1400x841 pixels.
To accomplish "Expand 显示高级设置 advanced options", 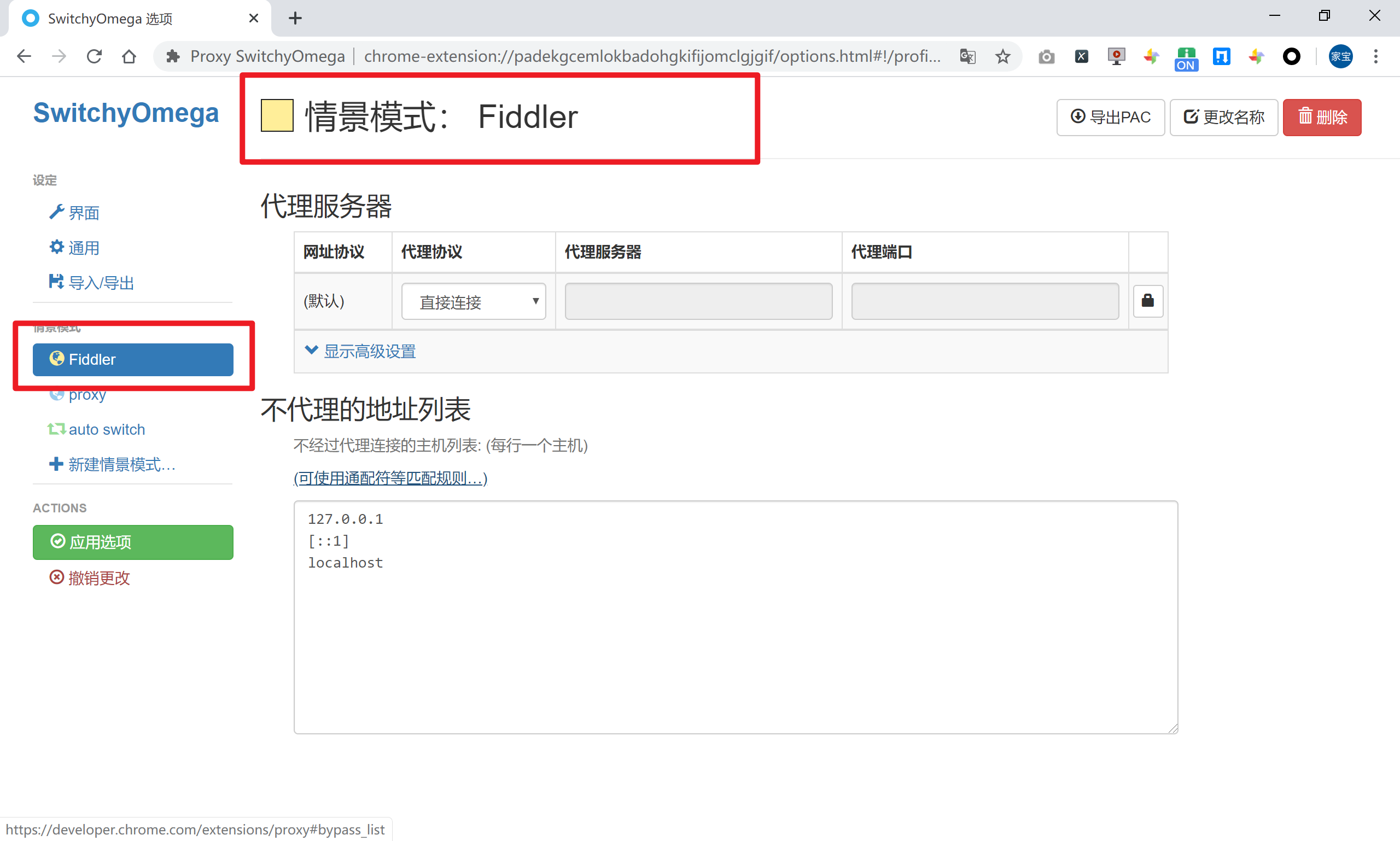I will click(x=363, y=350).
